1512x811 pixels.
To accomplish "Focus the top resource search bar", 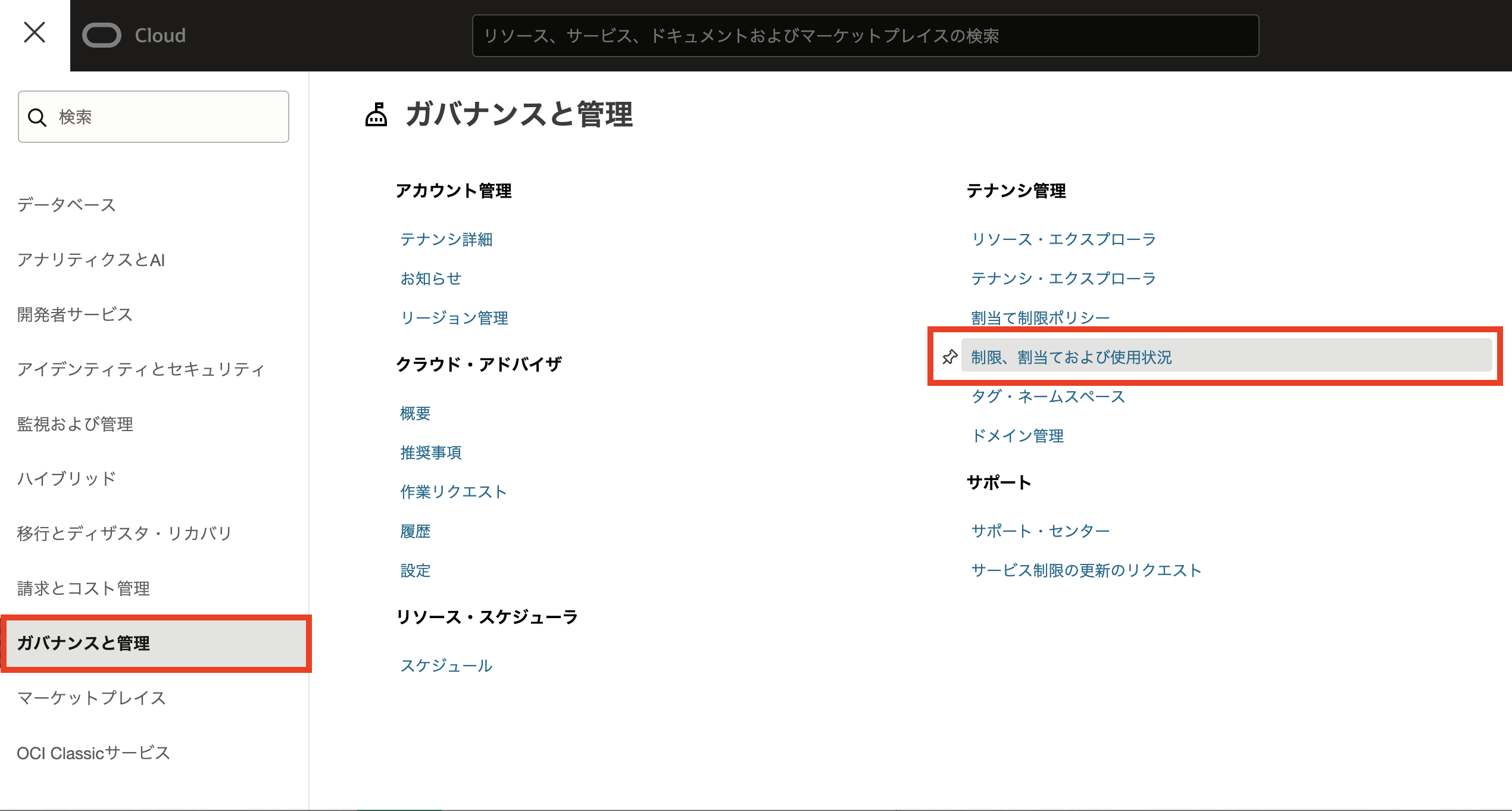I will (x=865, y=36).
